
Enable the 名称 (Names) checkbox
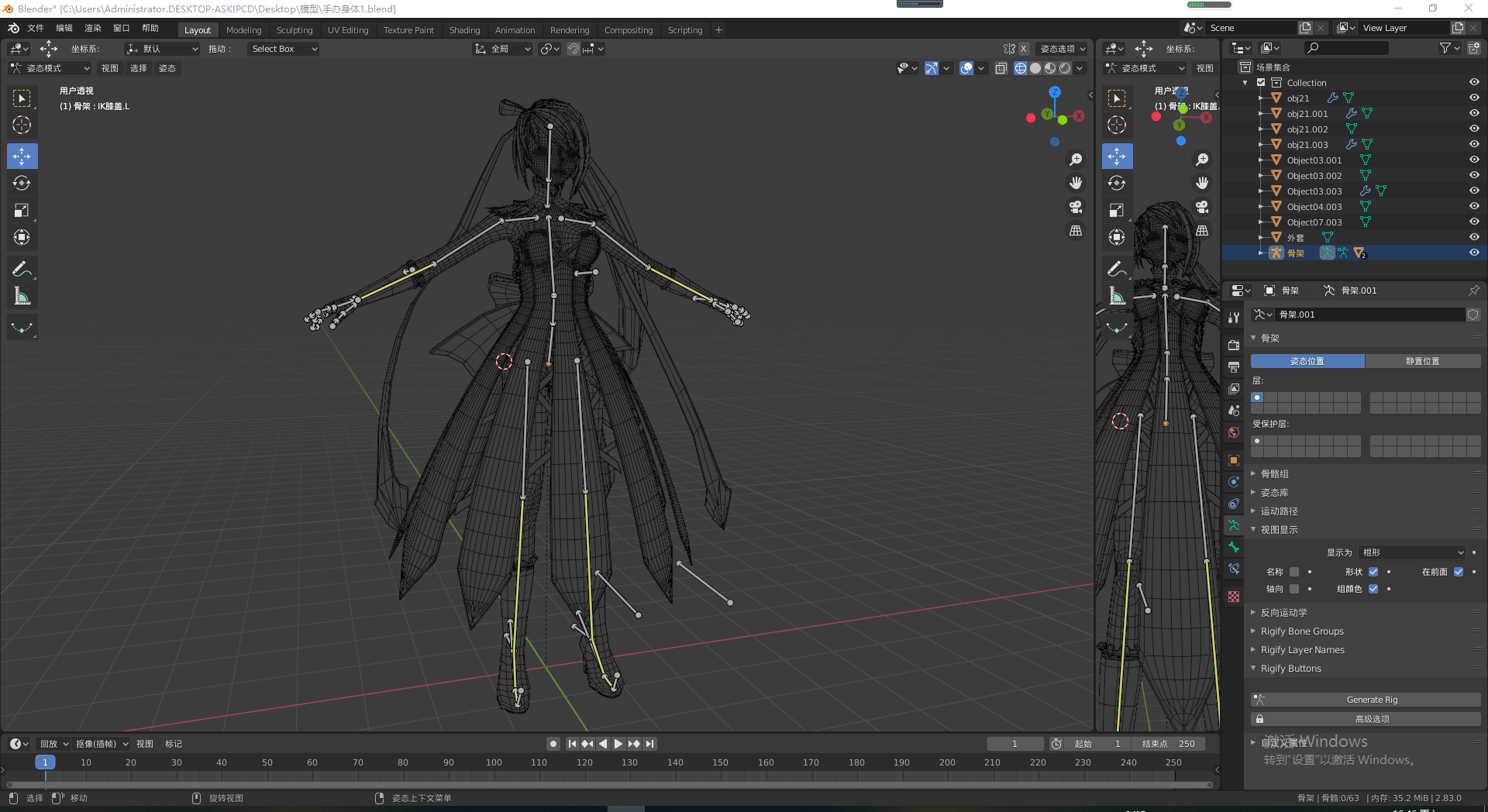click(1293, 572)
